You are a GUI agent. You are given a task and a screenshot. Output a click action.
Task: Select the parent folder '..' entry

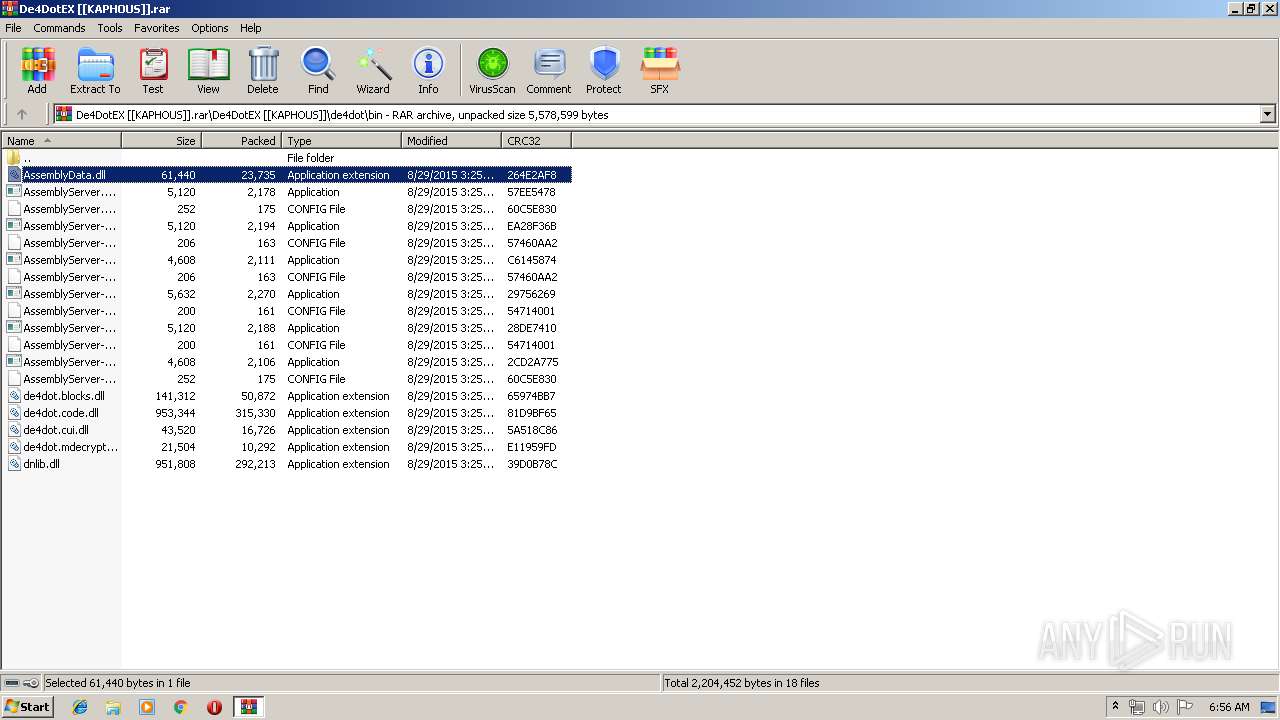click(287, 158)
